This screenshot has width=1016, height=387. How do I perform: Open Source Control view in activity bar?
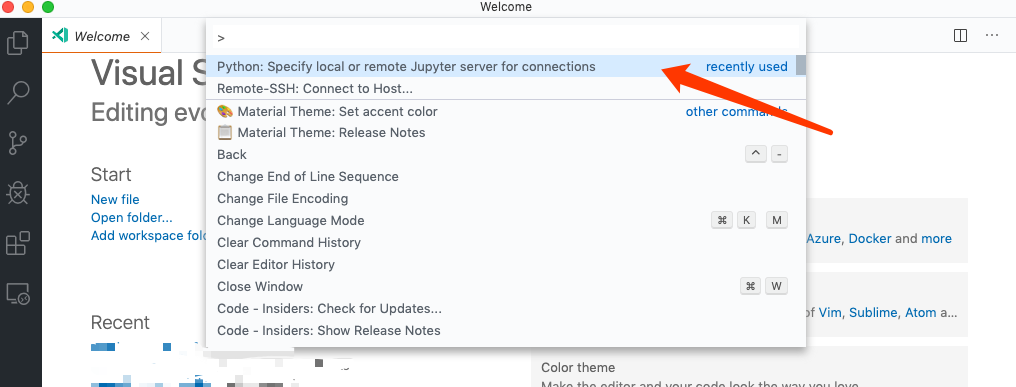[x=17, y=143]
